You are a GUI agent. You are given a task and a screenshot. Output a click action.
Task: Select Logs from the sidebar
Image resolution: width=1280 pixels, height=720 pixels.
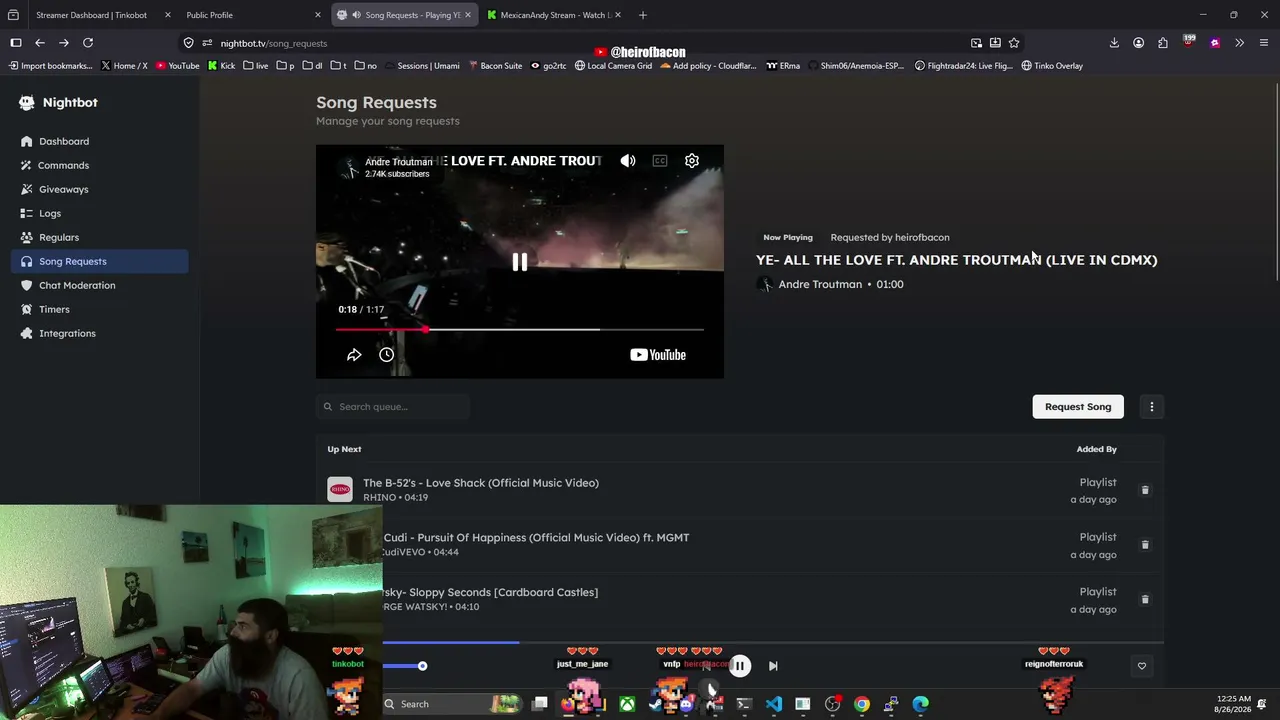tap(50, 213)
